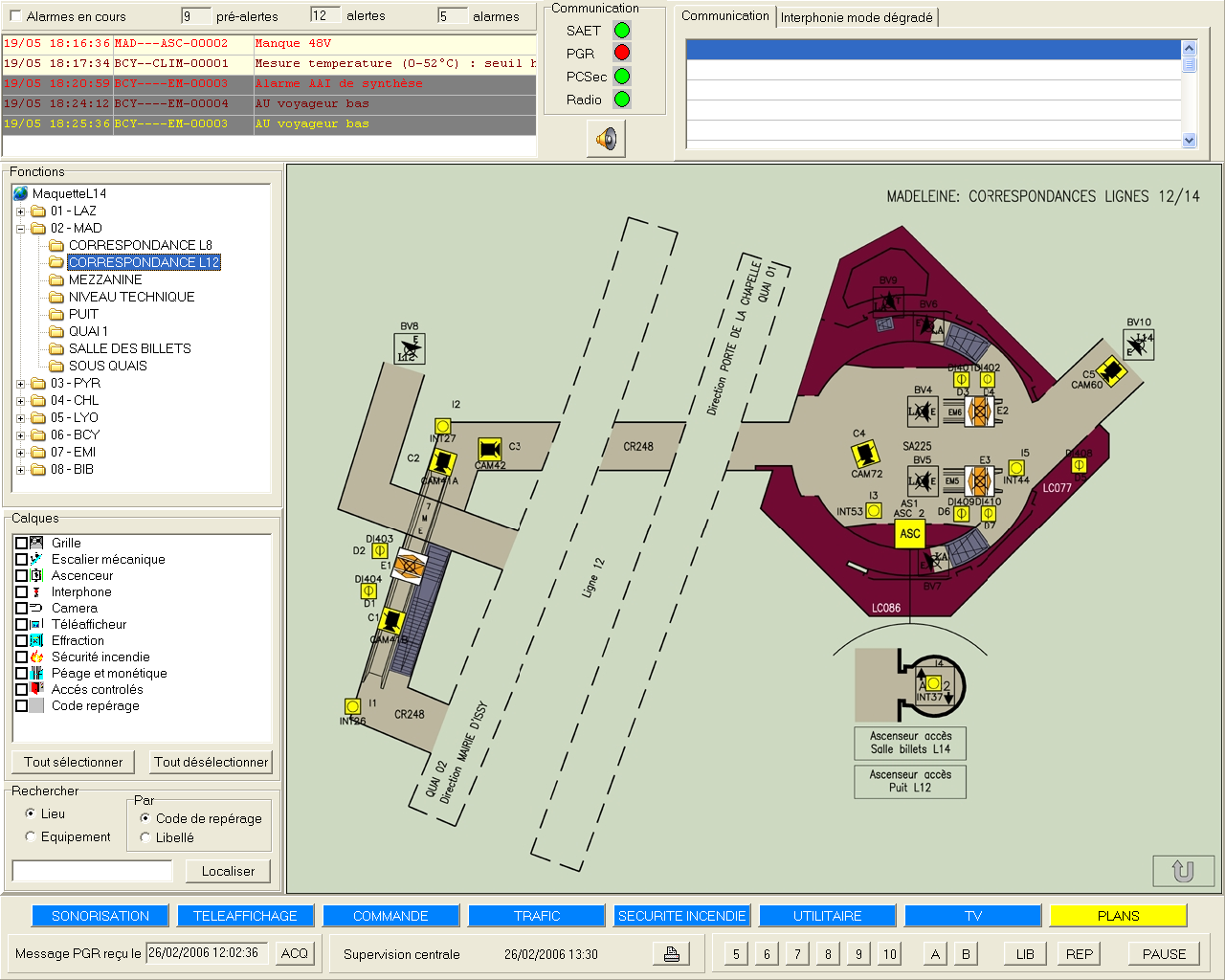The width and height of the screenshot is (1225, 980).
Task: Select camera CAM42 icon on the plan
Action: point(490,449)
